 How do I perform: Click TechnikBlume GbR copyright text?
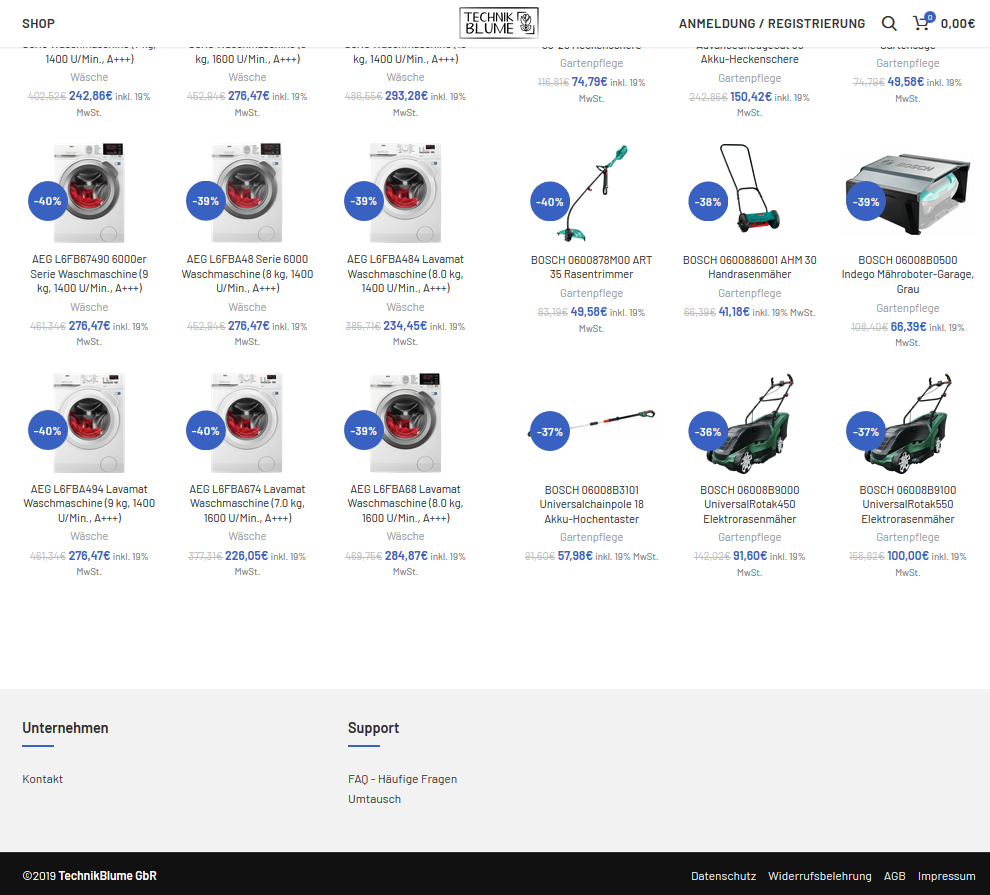pos(107,875)
